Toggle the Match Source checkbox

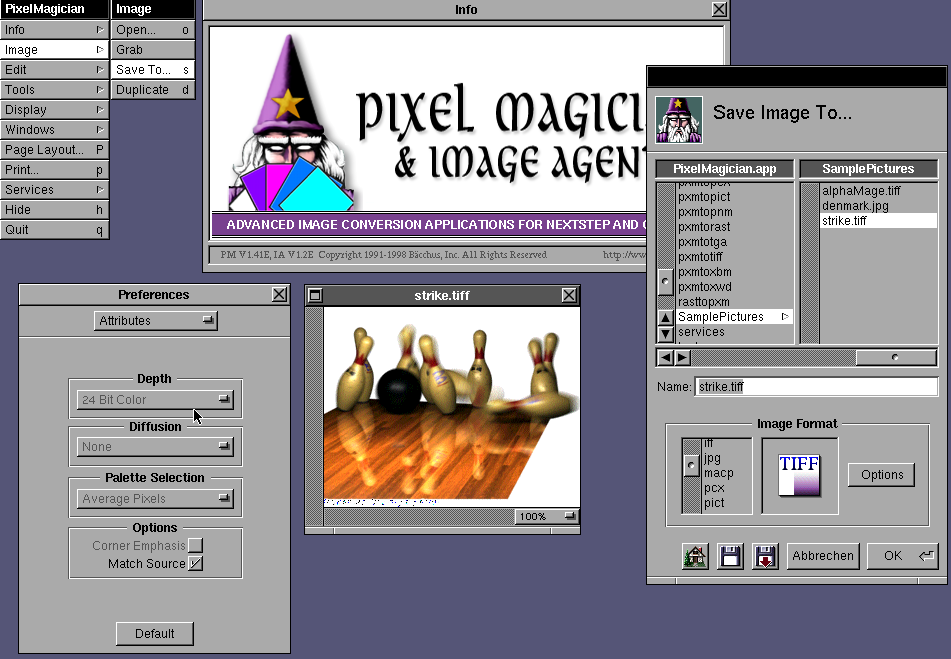(x=195, y=564)
